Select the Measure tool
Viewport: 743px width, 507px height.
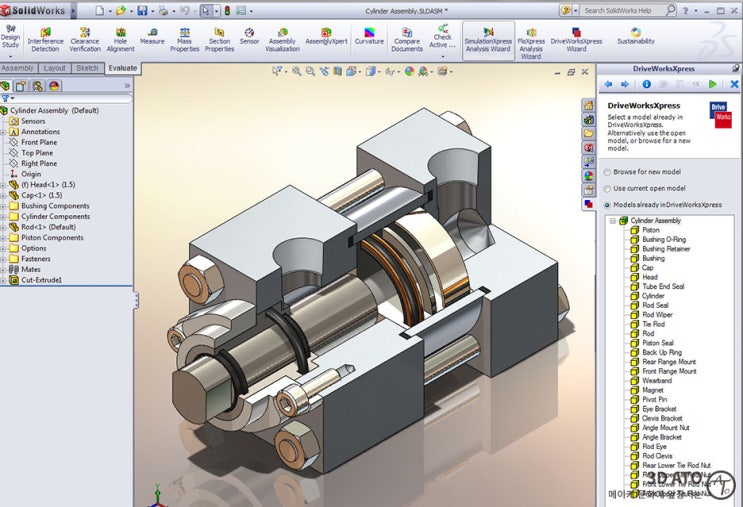pyautogui.click(x=152, y=36)
